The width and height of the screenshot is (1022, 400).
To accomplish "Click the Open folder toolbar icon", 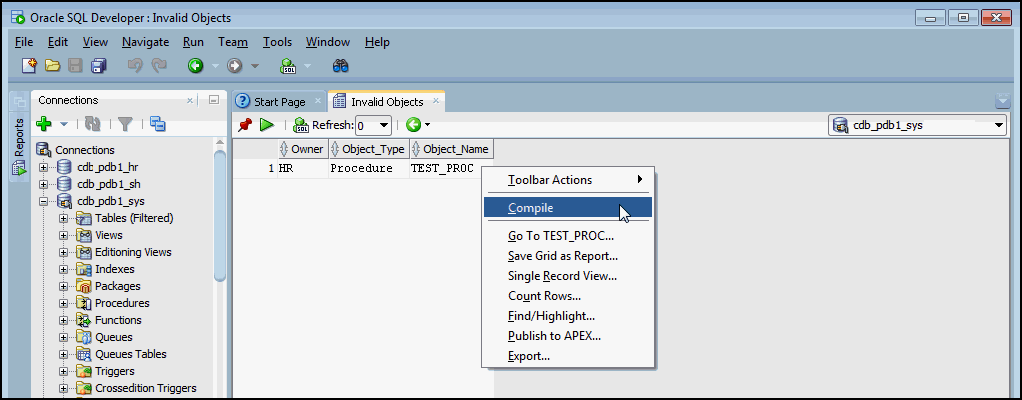I will pyautogui.click(x=52, y=66).
